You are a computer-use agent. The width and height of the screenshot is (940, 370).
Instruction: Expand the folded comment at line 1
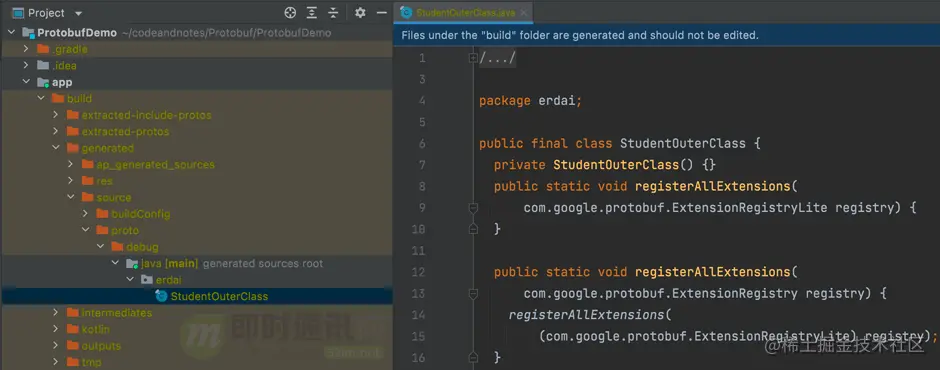tap(472, 58)
